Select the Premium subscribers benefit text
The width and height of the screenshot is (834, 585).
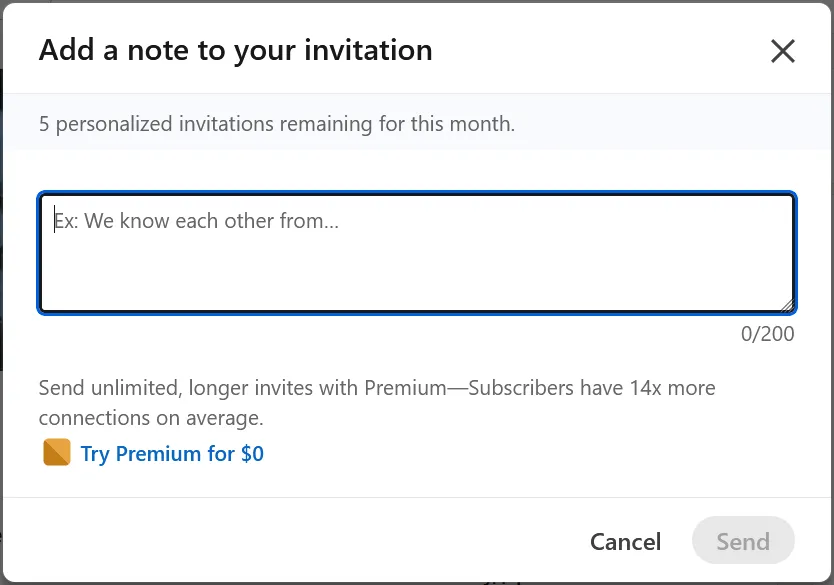pyautogui.click(x=377, y=402)
